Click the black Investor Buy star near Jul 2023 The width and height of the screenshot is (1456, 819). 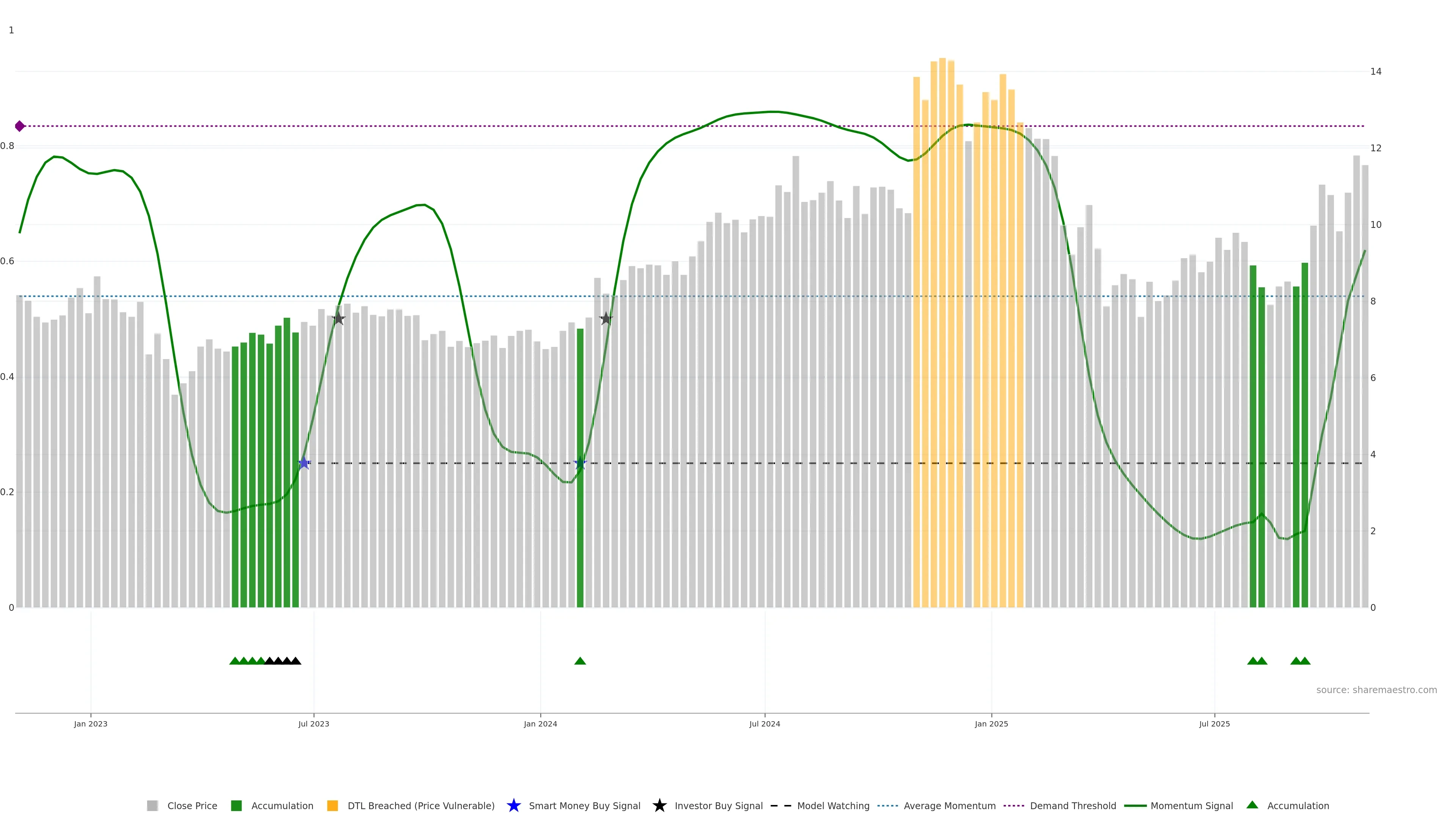338,319
